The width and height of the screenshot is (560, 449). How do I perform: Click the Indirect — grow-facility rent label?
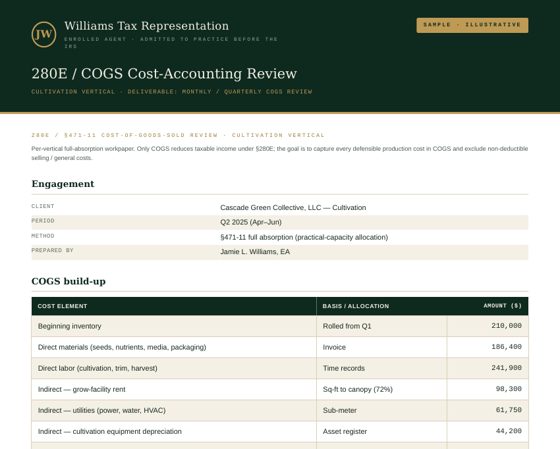(82, 389)
